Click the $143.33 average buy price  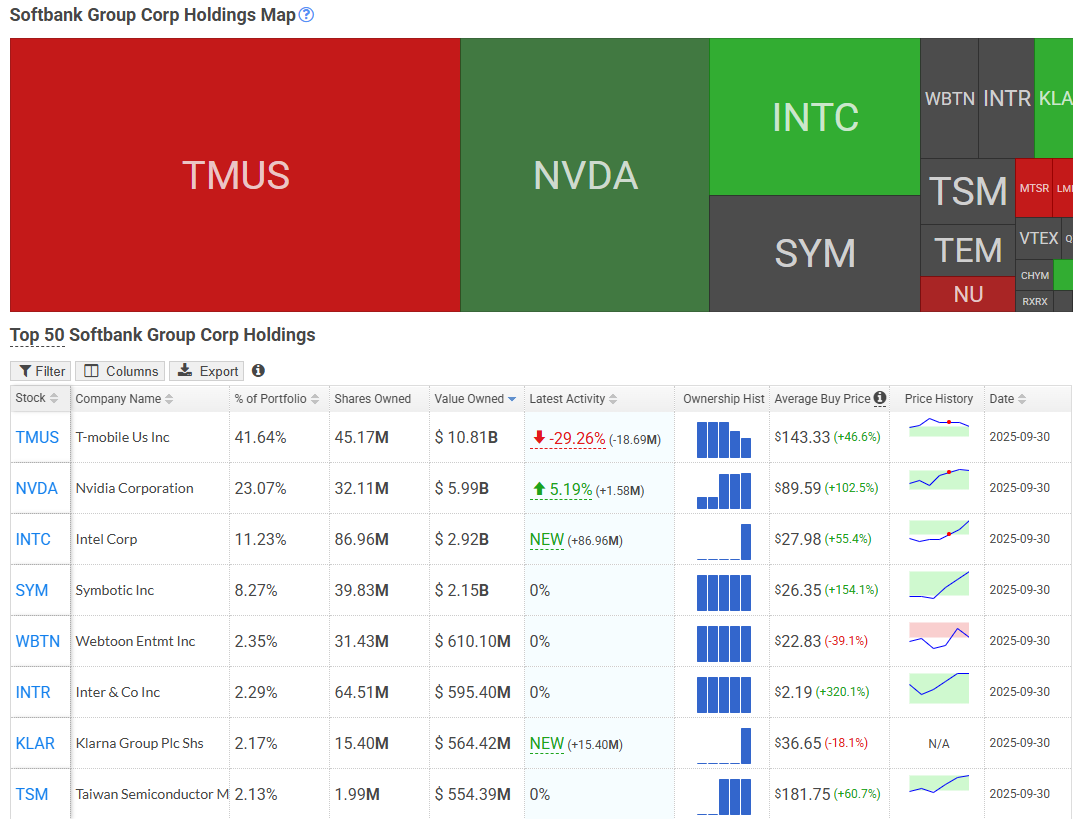pos(802,437)
